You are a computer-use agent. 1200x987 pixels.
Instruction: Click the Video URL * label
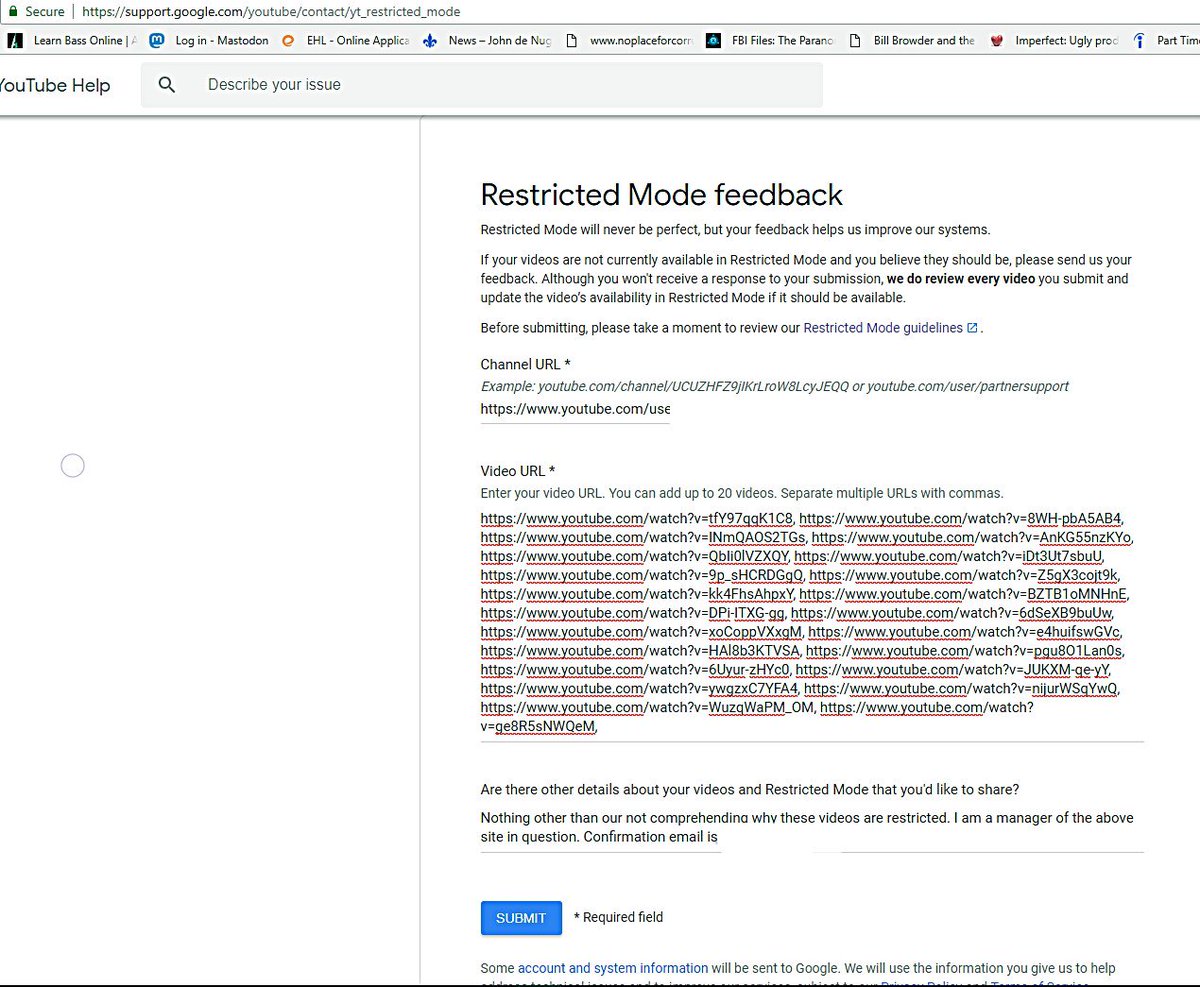click(518, 471)
